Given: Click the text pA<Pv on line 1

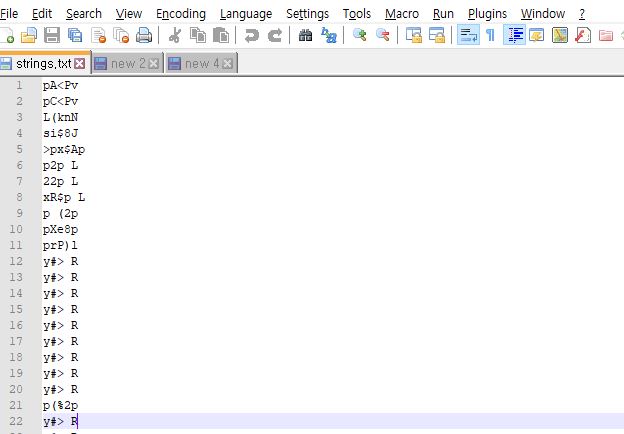Looking at the screenshot, I should pyautogui.click(x=60, y=86).
